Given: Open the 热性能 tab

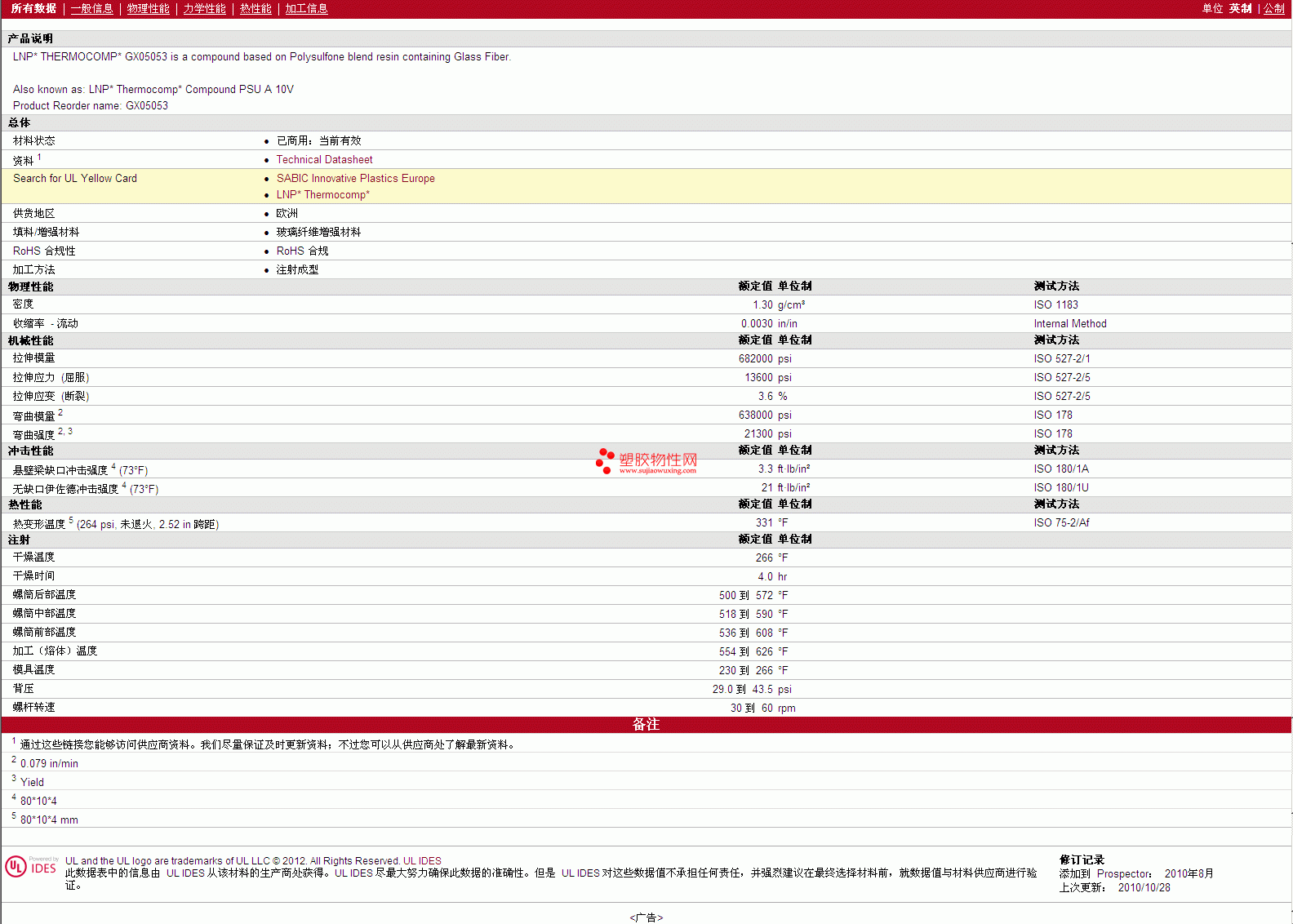Looking at the screenshot, I should coord(255,8).
